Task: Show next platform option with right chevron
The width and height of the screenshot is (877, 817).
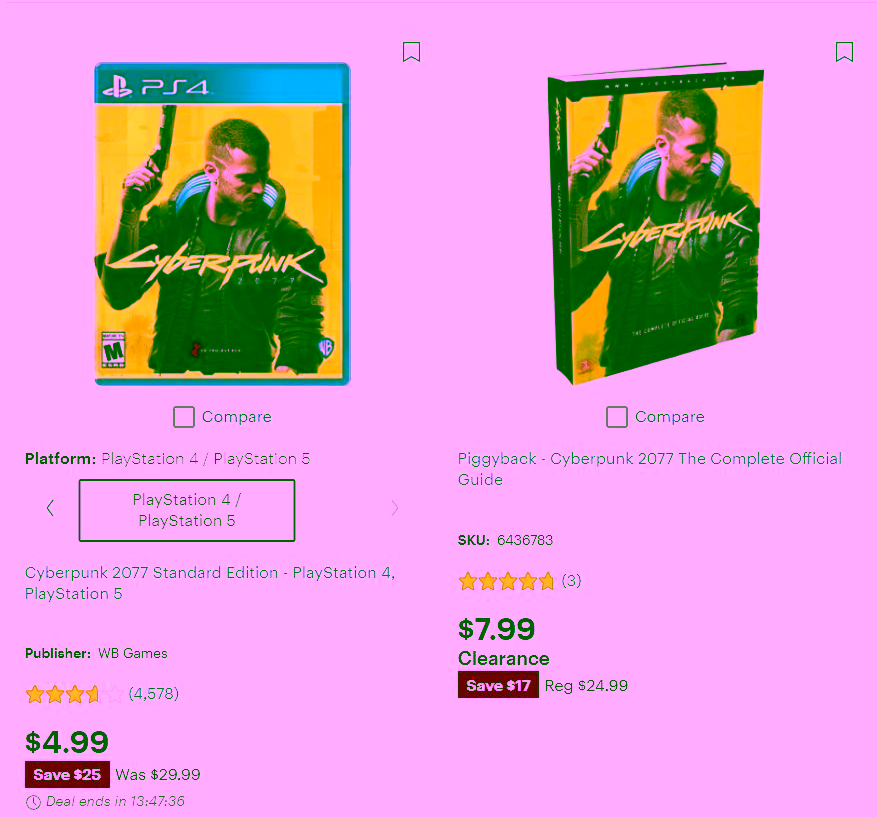Action: [x=395, y=508]
